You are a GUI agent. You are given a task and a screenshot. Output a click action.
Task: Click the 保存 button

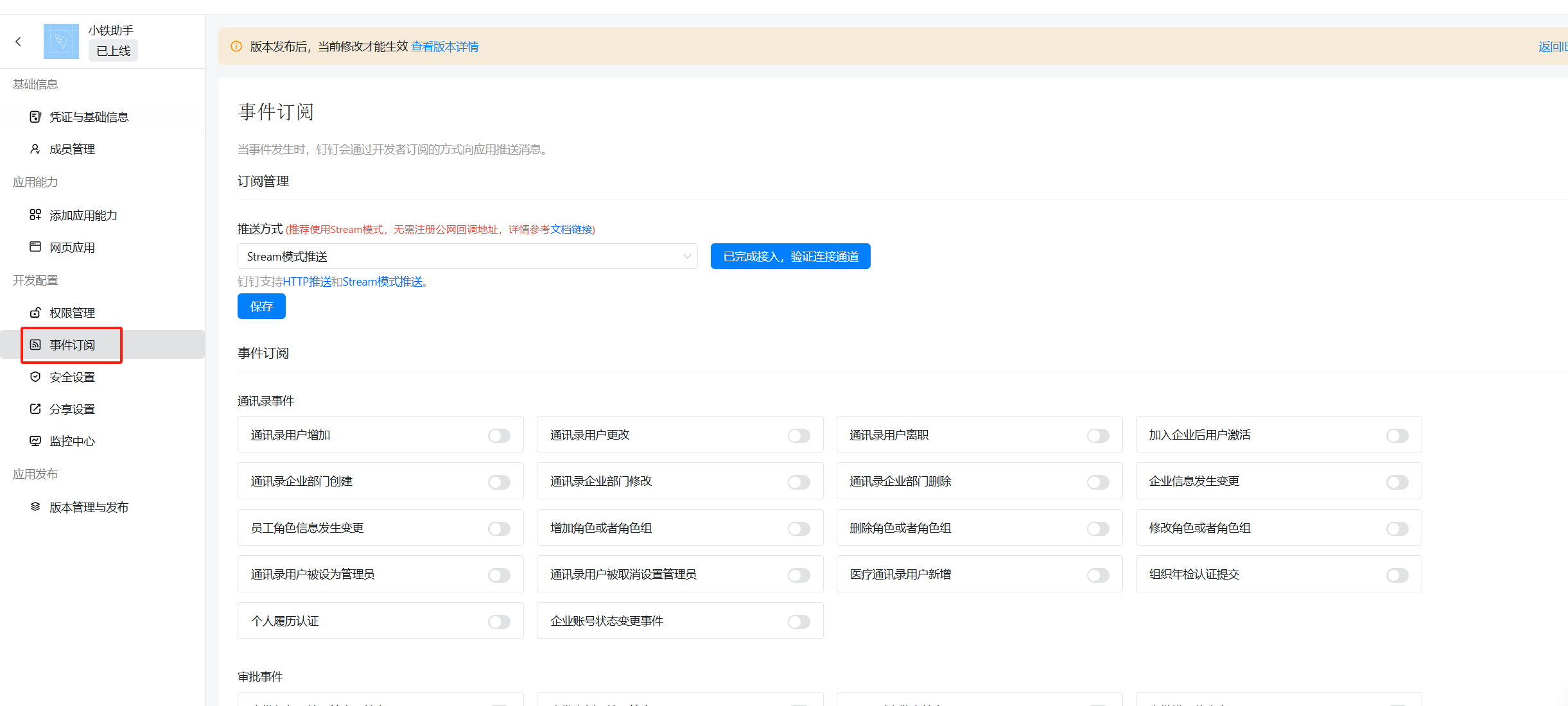tap(261, 306)
